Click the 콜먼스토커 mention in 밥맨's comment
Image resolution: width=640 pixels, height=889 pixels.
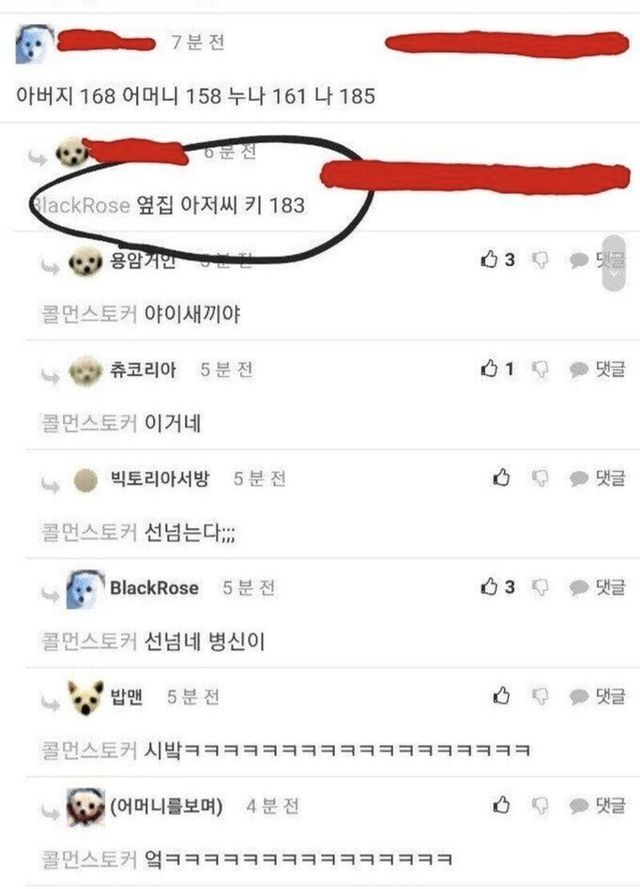(90, 750)
